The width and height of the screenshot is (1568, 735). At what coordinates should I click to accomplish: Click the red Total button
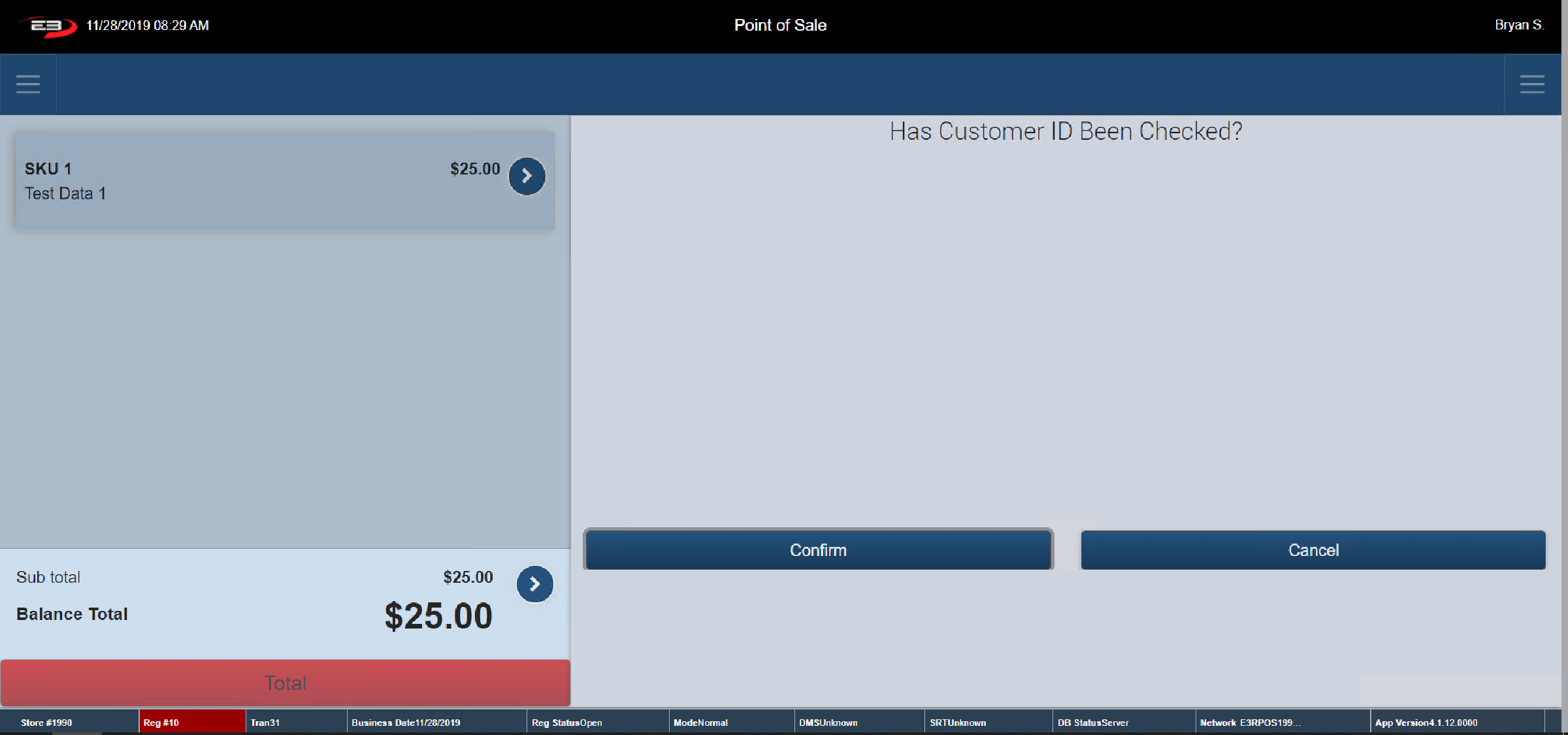[x=285, y=683]
